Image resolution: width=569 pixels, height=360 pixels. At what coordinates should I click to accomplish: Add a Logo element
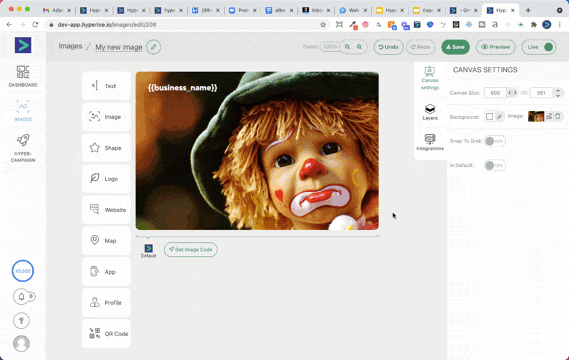click(x=106, y=179)
